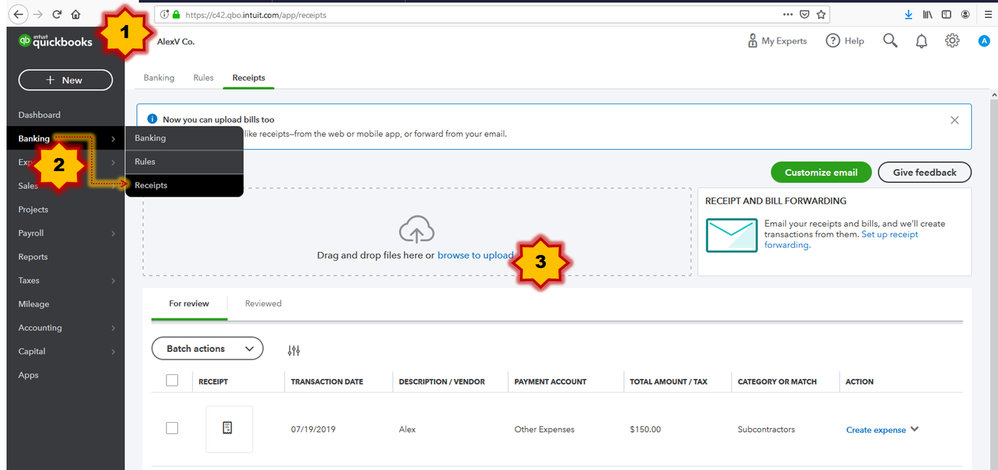The height and width of the screenshot is (470, 998).
Task: Expand the Capital sidebar chevron
Action: 113,352
